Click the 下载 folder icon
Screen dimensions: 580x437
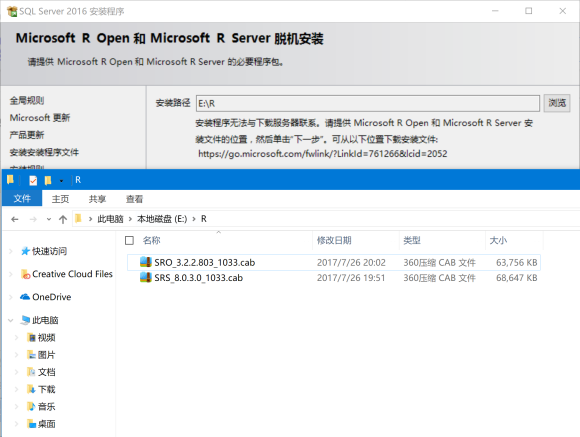point(32,389)
